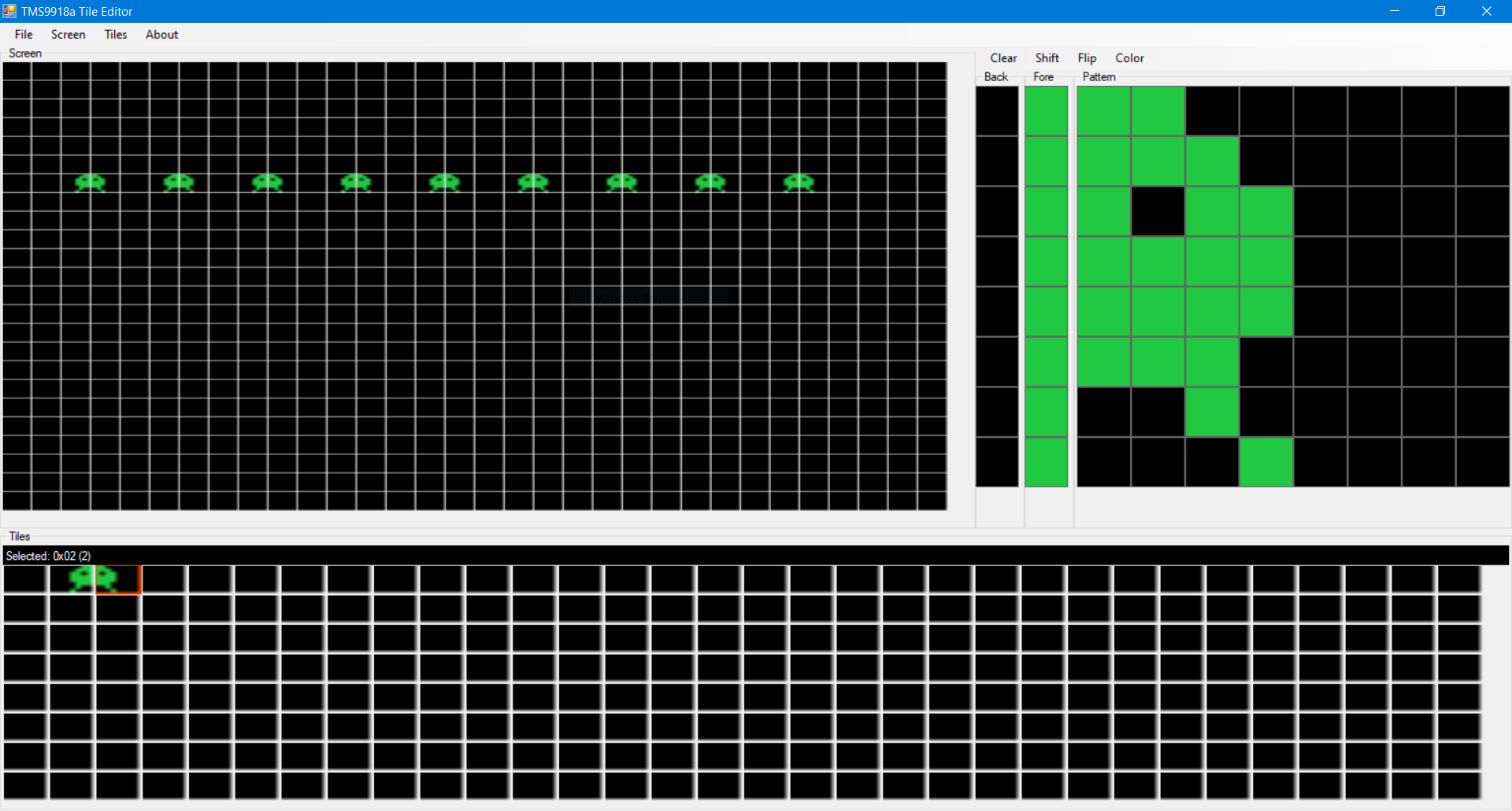Minimize the Tile Editor window
This screenshot has width=1512, height=811.
(x=1395, y=11)
